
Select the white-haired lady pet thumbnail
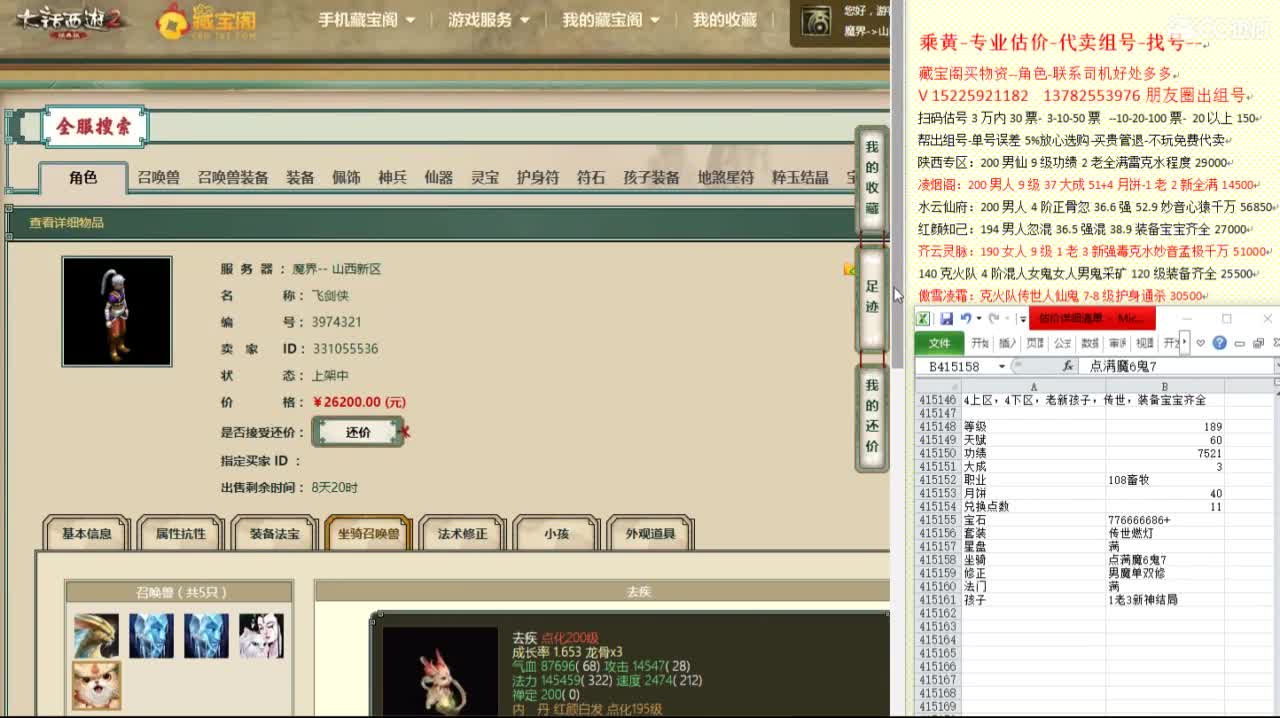(261, 636)
